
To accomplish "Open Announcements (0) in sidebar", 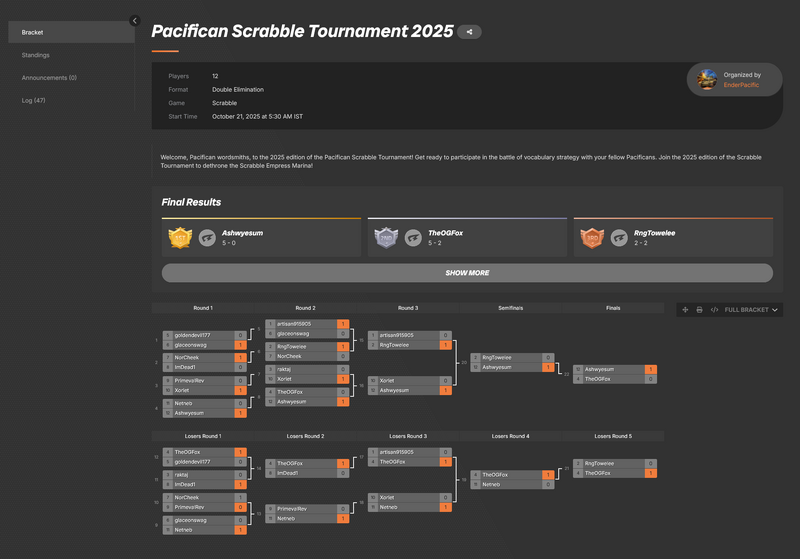I will [49, 77].
